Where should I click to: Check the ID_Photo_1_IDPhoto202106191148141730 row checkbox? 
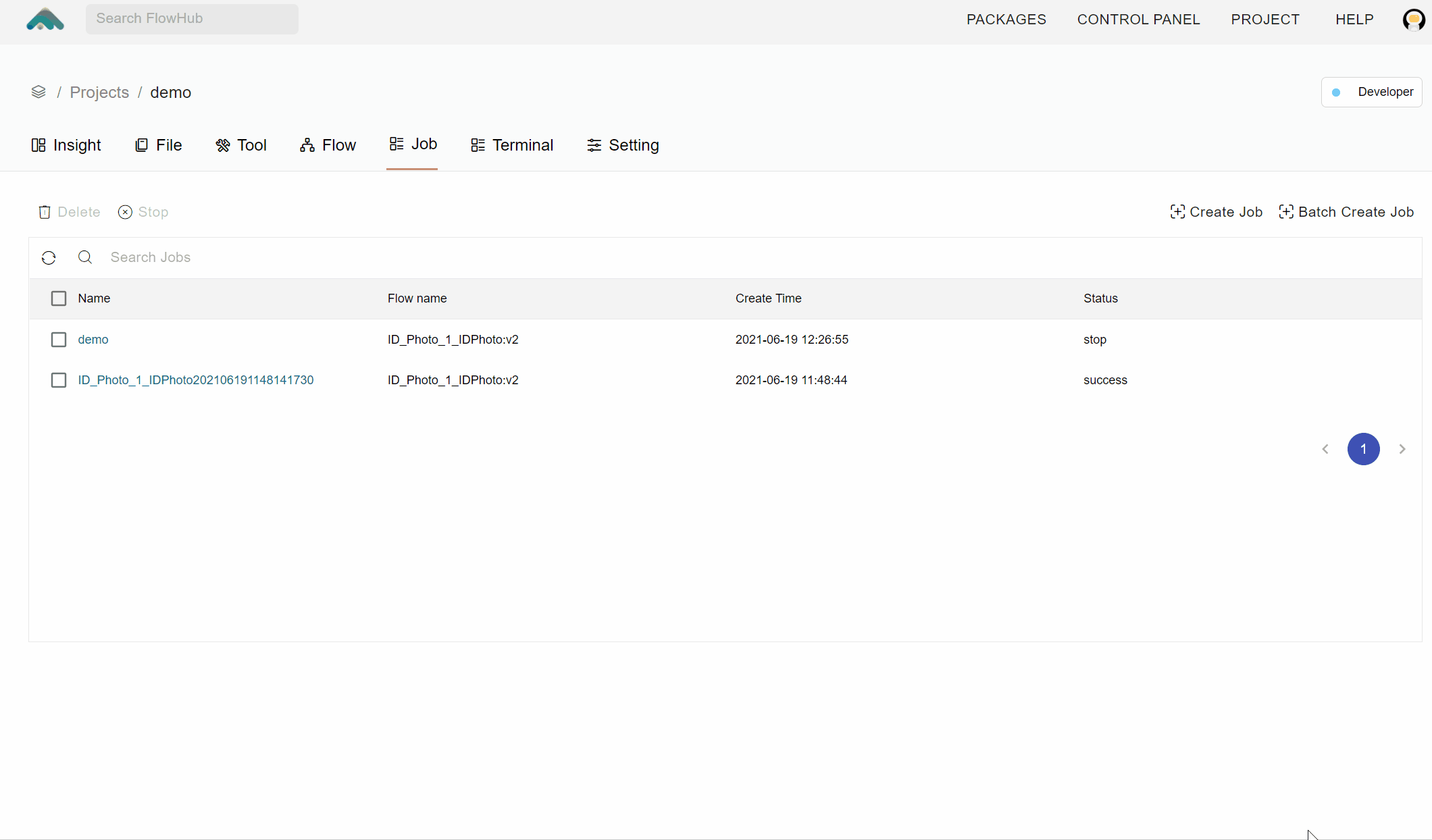59,380
